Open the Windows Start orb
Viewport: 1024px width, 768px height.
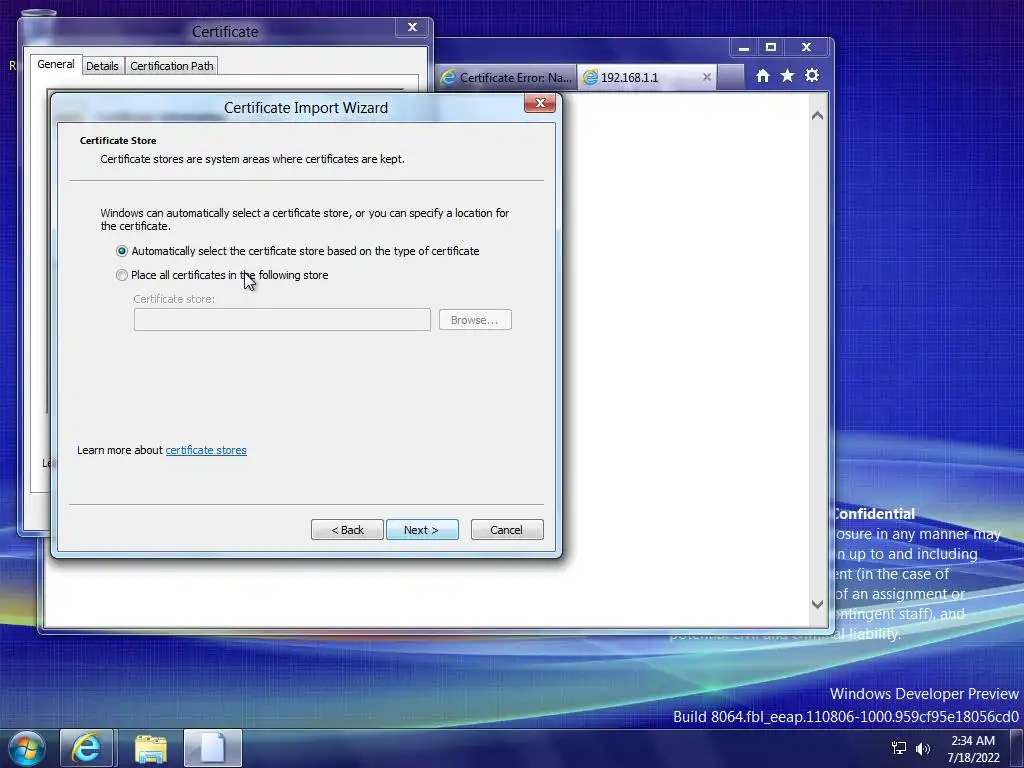[27, 748]
